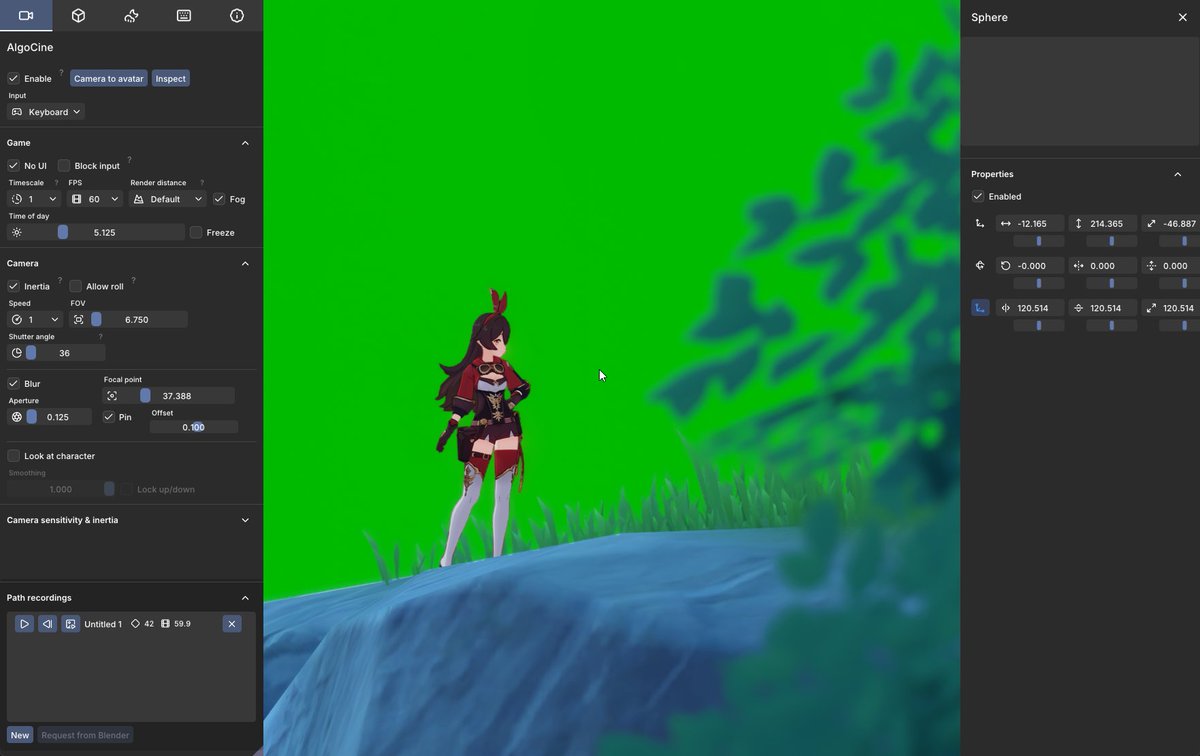Screen dimensions: 1200x756
Task: Click the rotation gizmo icon
Action: click(980, 265)
